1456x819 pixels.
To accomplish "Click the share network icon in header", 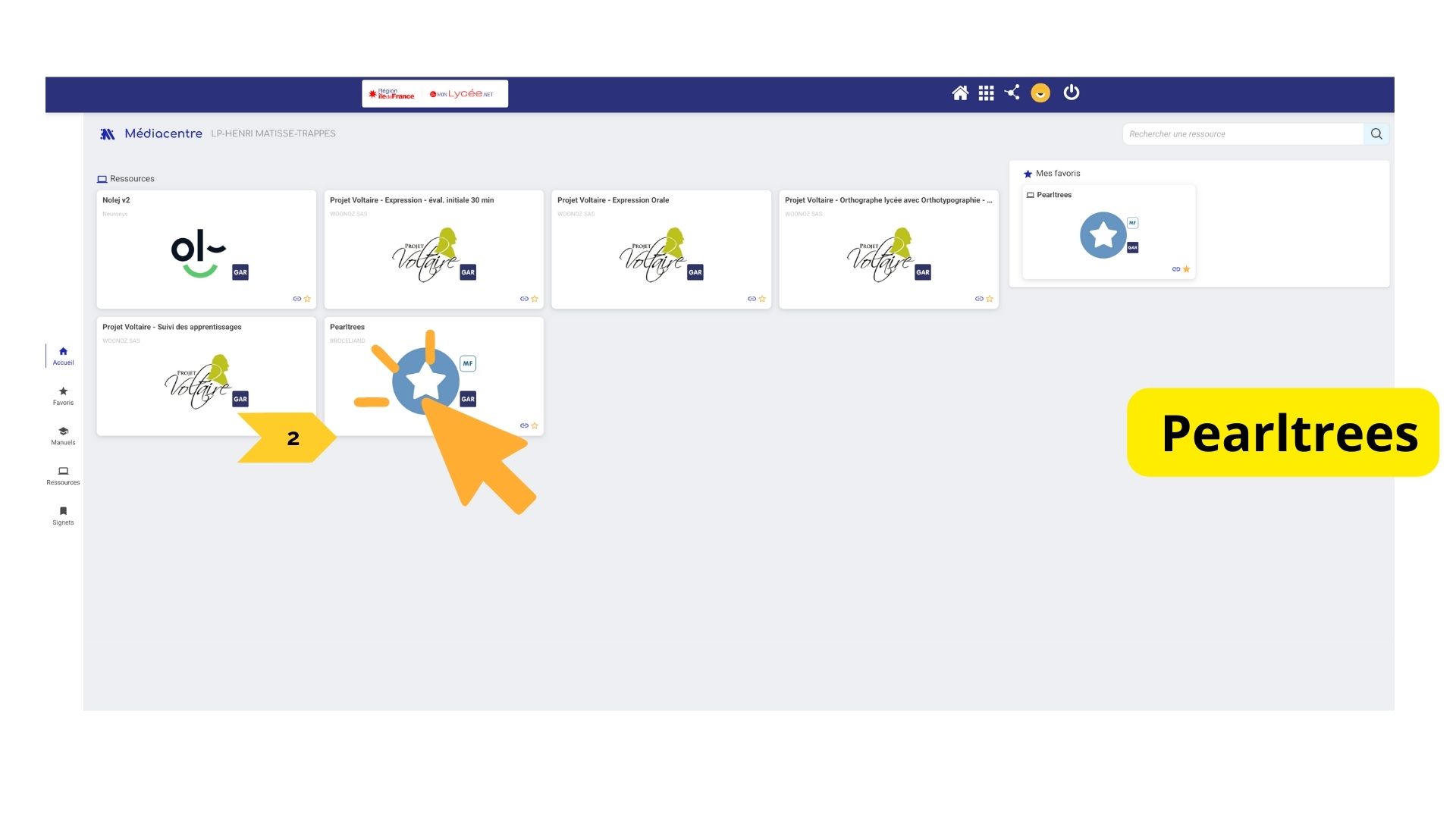I will (x=1012, y=93).
